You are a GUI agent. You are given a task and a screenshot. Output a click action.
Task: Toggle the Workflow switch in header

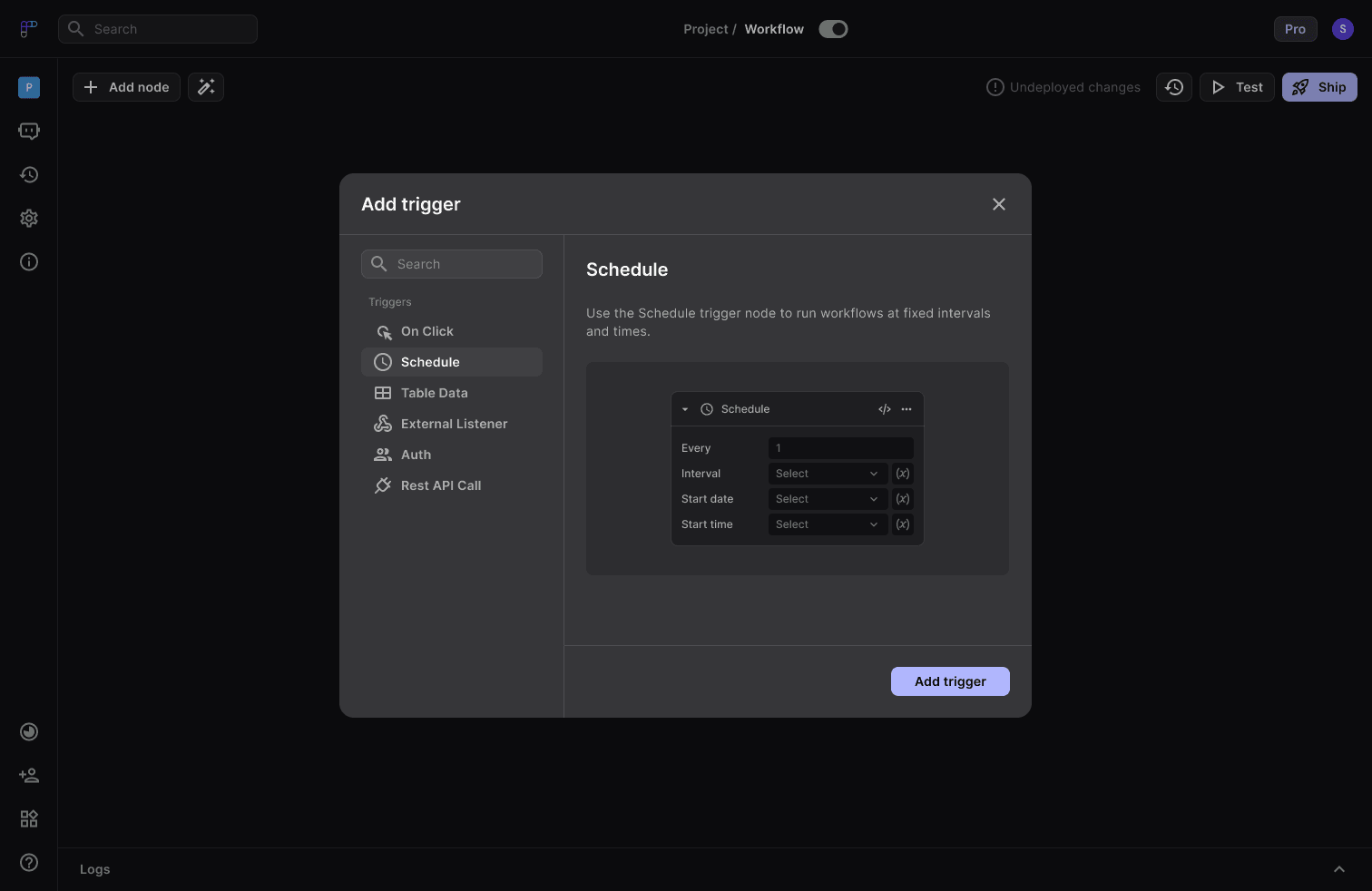[x=833, y=29]
